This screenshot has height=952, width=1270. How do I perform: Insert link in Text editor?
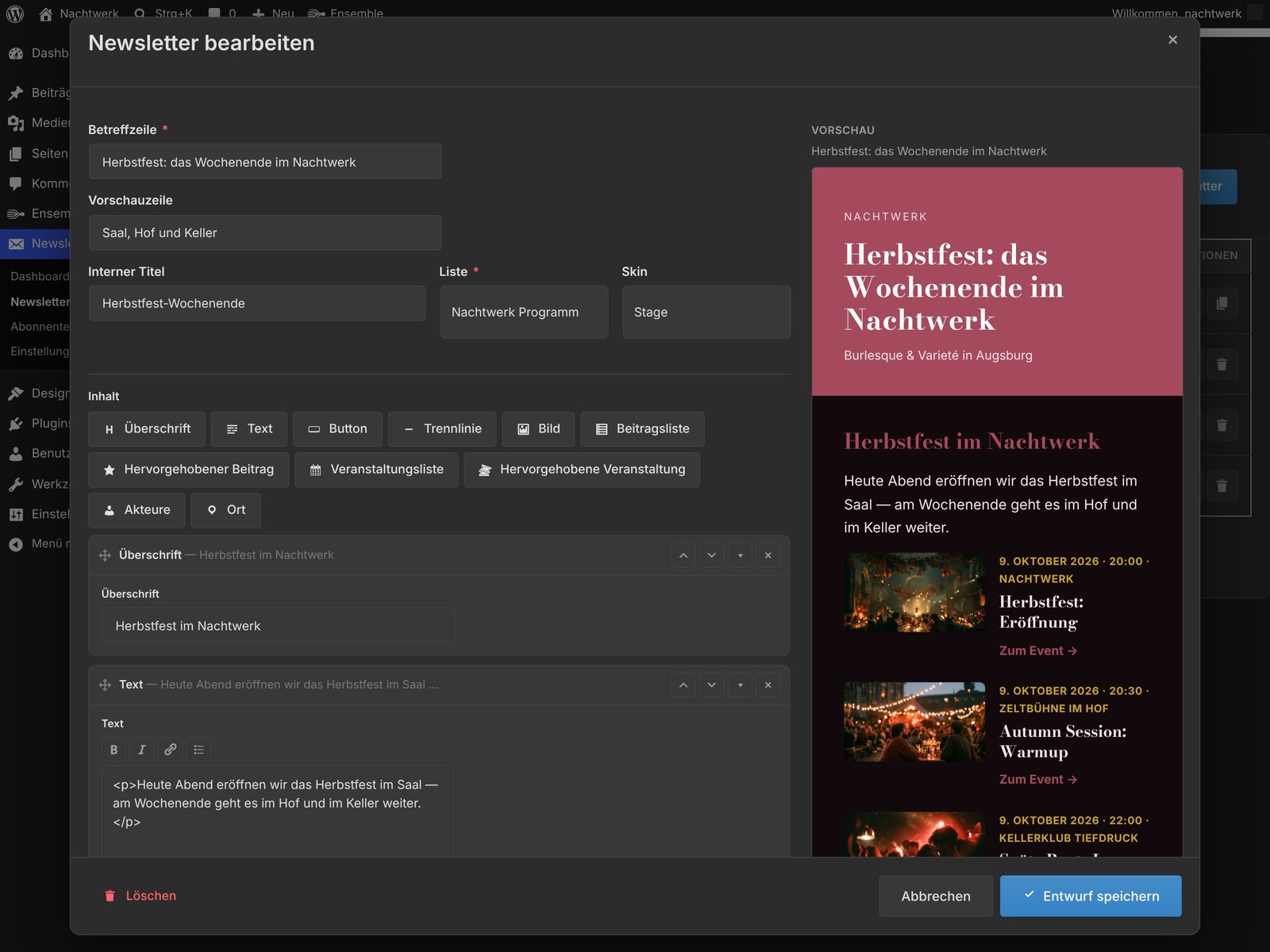coord(171,750)
